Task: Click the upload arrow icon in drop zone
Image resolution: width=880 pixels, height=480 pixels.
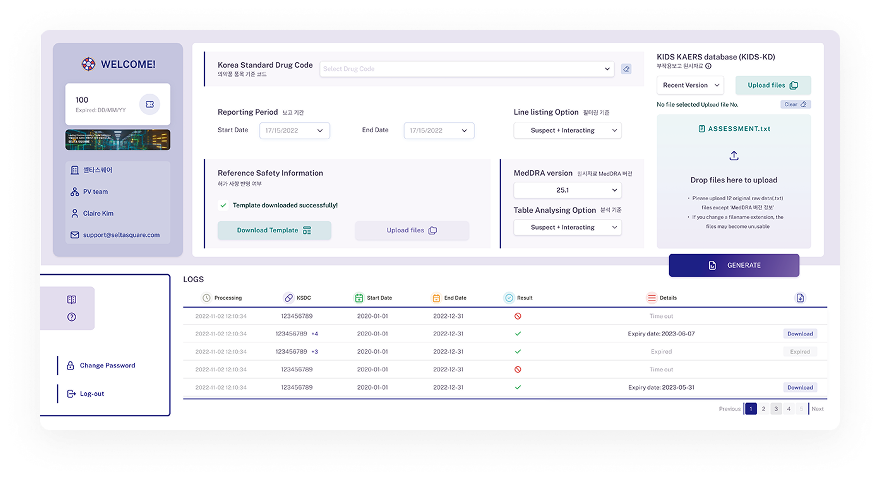Action: tap(734, 155)
